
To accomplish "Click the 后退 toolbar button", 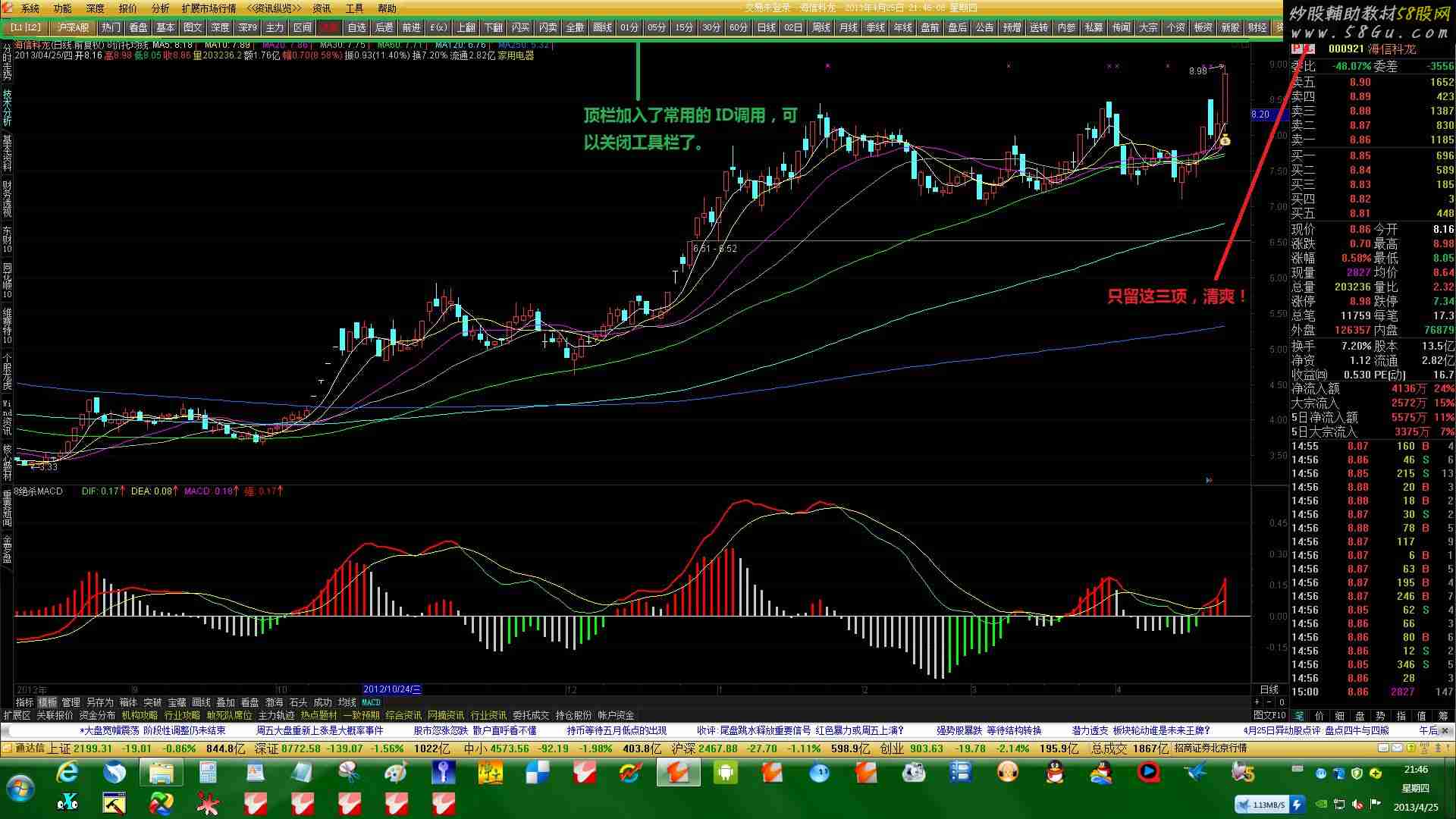I will point(384,27).
